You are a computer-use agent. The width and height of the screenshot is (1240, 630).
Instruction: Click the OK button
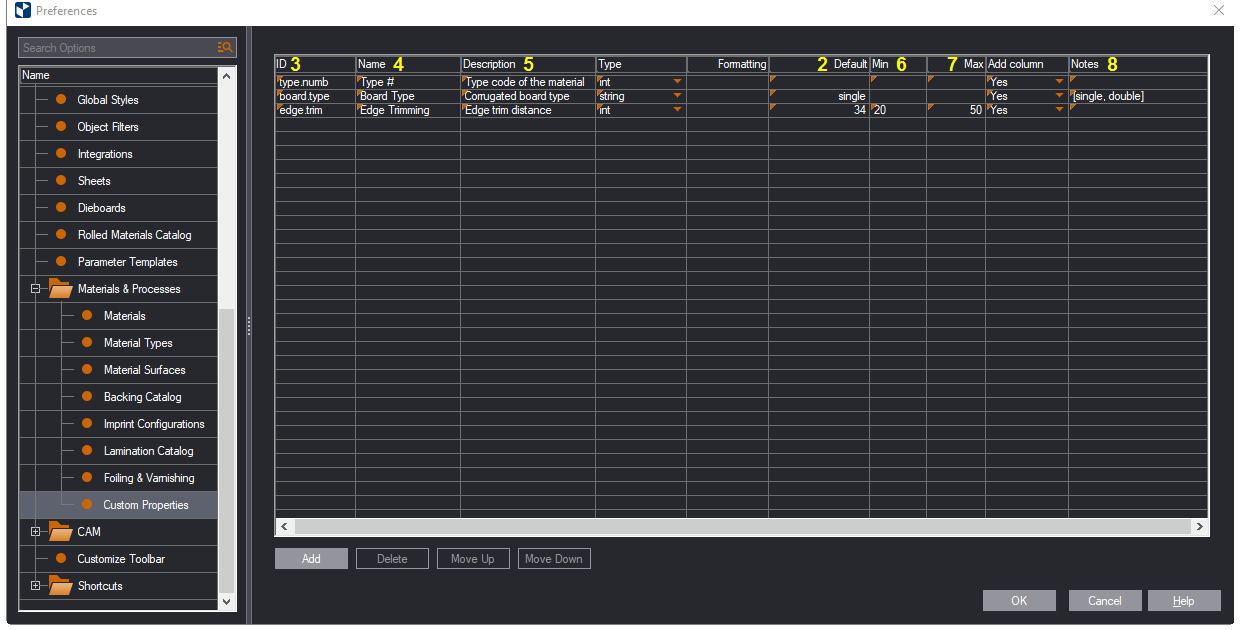(1019, 601)
